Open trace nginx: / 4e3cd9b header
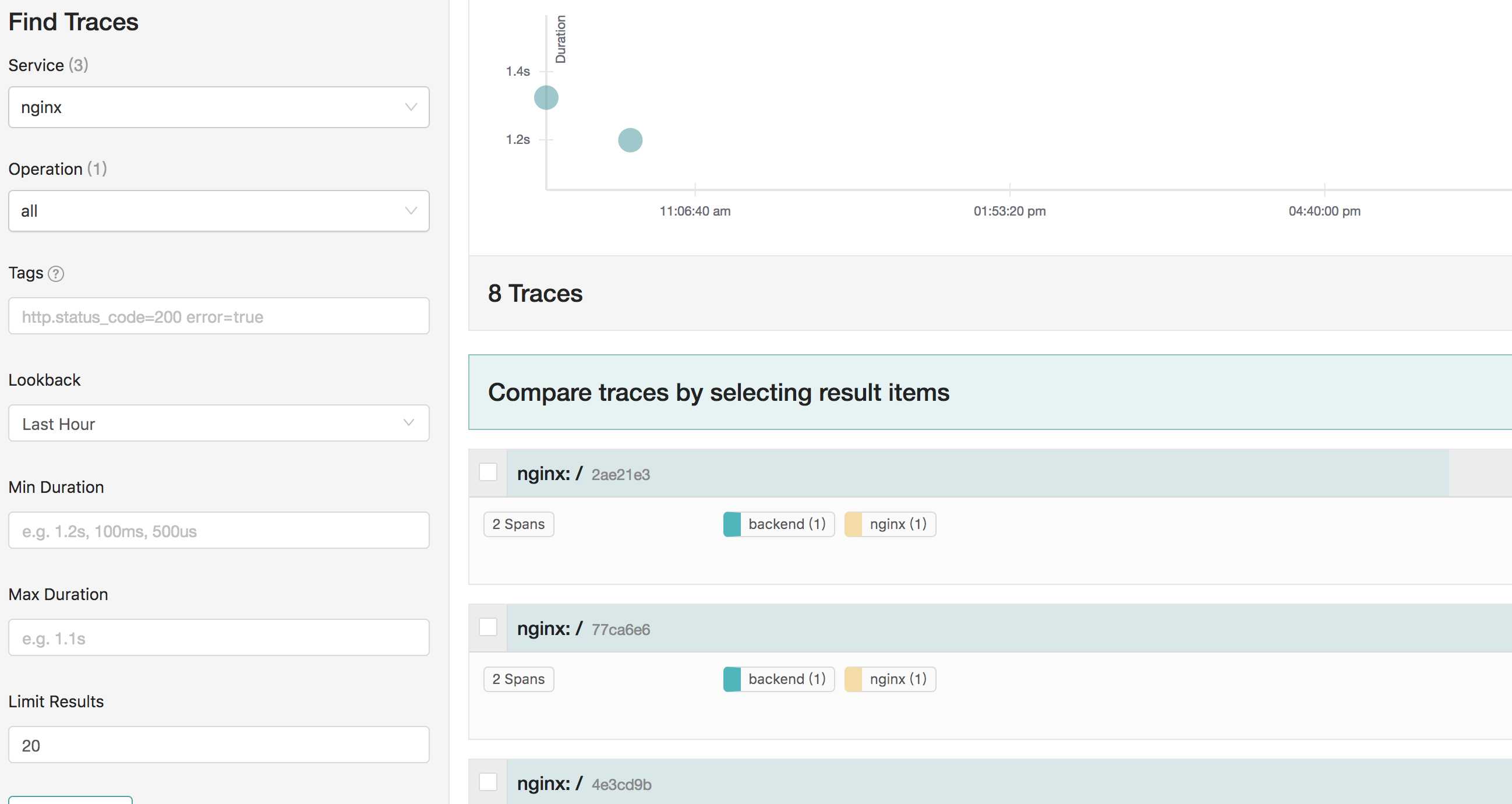The width and height of the screenshot is (1512, 804). (583, 784)
